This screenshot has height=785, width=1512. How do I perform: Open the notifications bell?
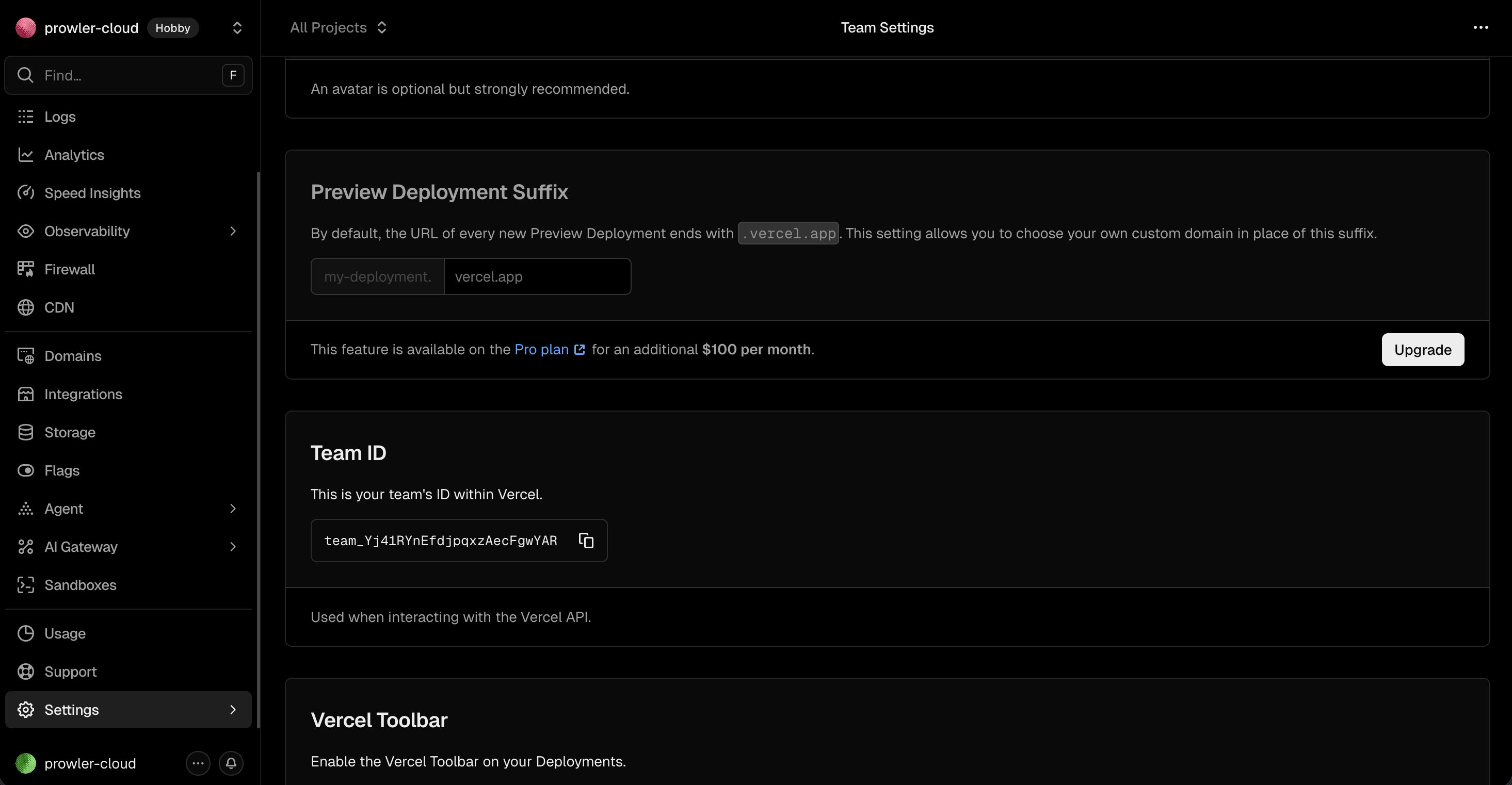point(231,763)
